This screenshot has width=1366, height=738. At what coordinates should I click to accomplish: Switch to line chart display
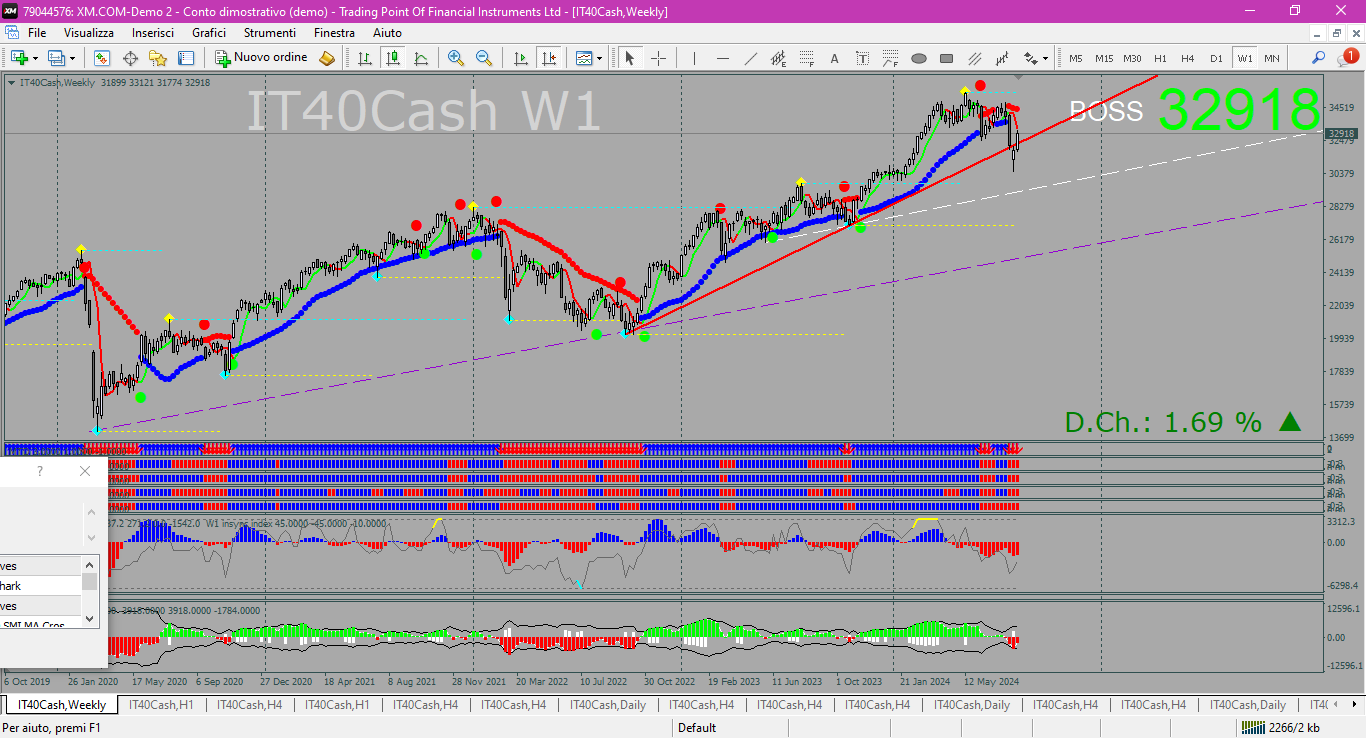[421, 58]
